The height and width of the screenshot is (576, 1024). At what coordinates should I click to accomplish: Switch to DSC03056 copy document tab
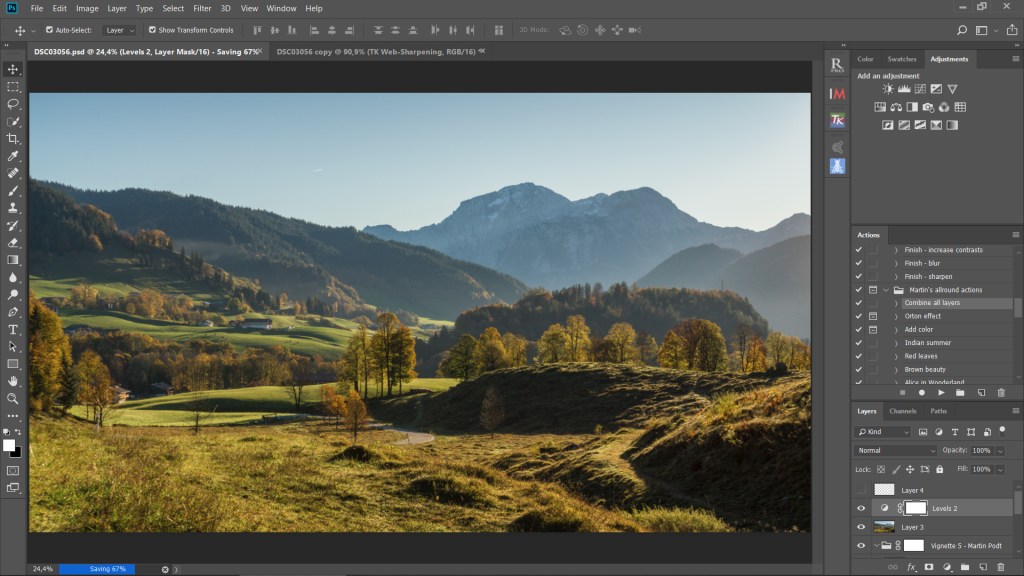[375, 50]
